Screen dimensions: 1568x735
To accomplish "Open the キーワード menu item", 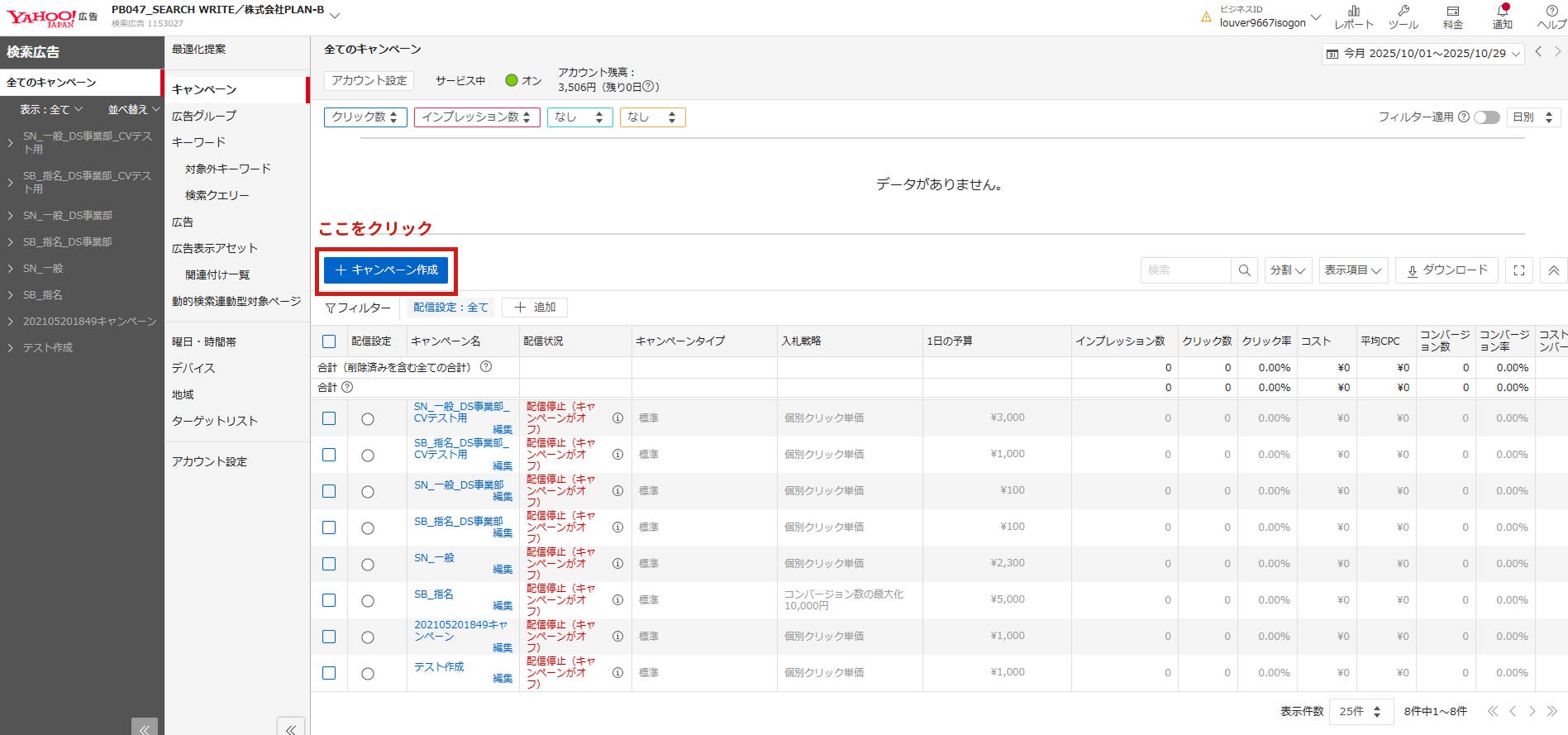I will pyautogui.click(x=198, y=142).
